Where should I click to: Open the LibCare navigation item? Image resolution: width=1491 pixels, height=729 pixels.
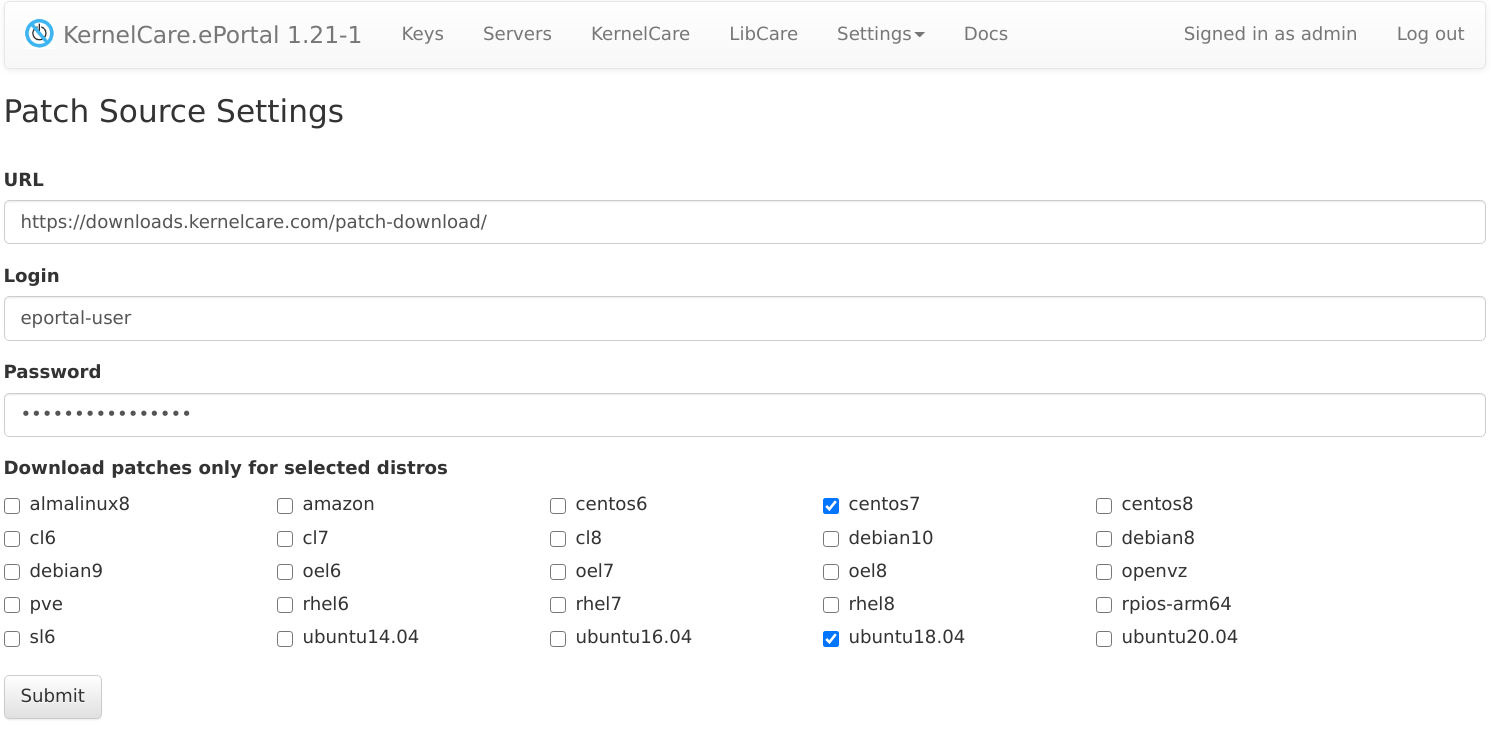pos(763,34)
